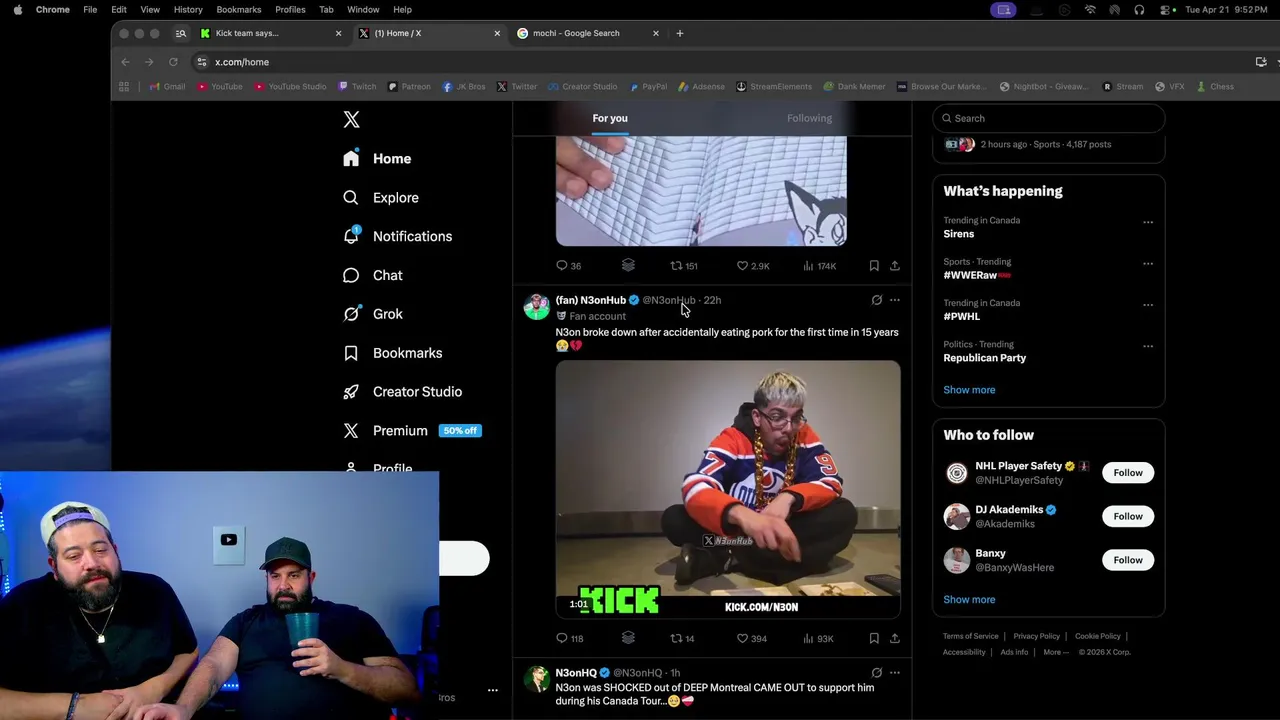
Task: Open Privacy Policy link
Action: coord(1036,636)
